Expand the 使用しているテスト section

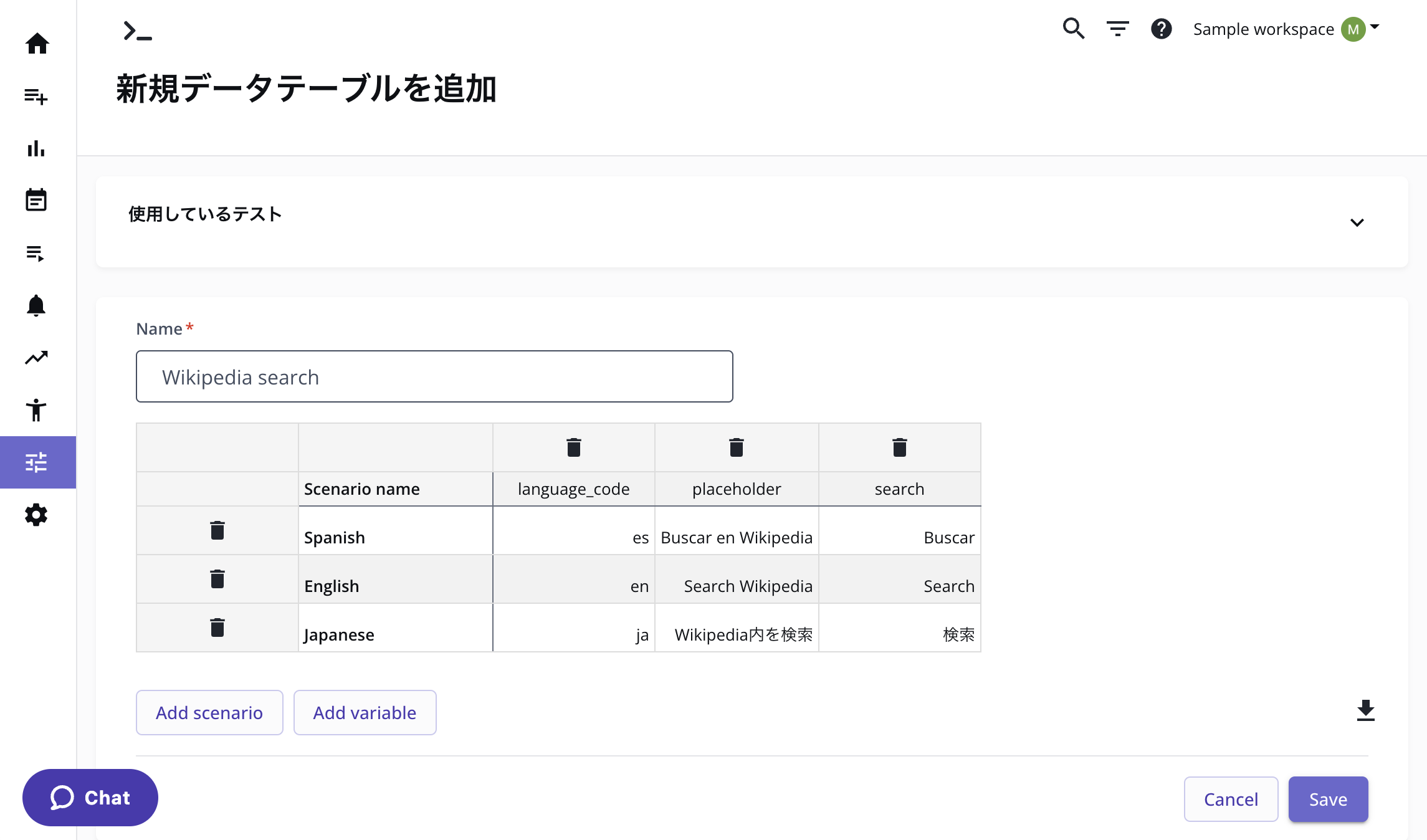click(x=1357, y=222)
